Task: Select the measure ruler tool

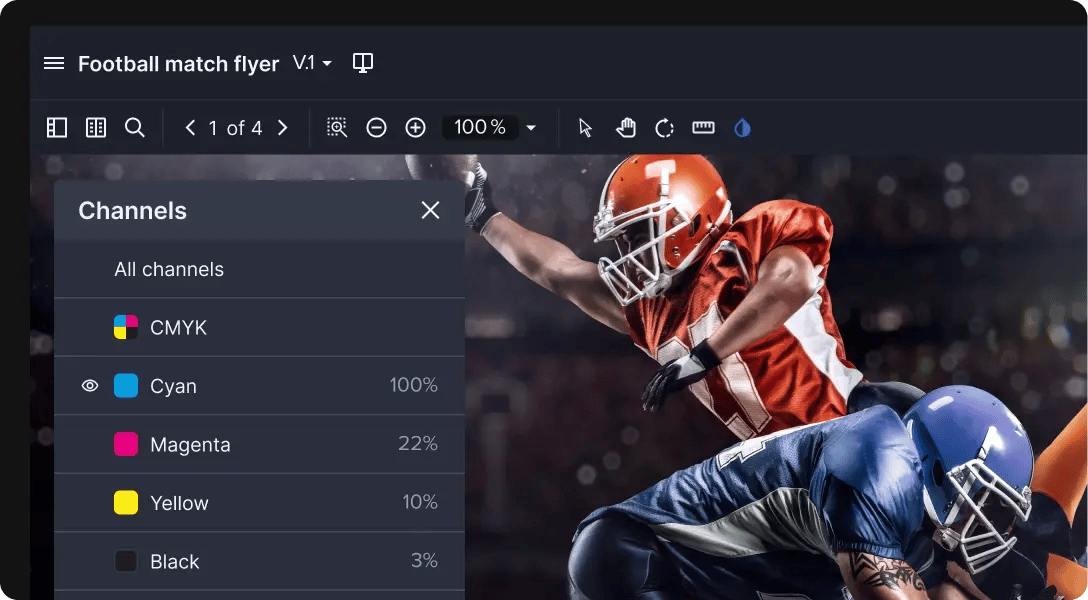Action: tap(703, 127)
